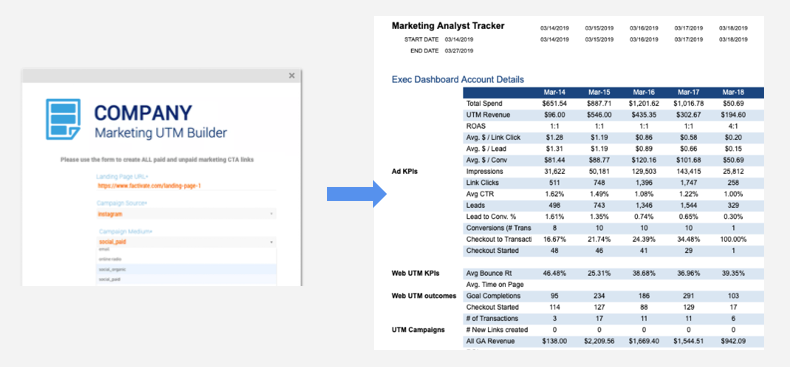Image resolution: width=790 pixels, height=367 pixels.
Task: Click the Avg. $ / Link Click label
Action: pyautogui.click(x=493, y=138)
